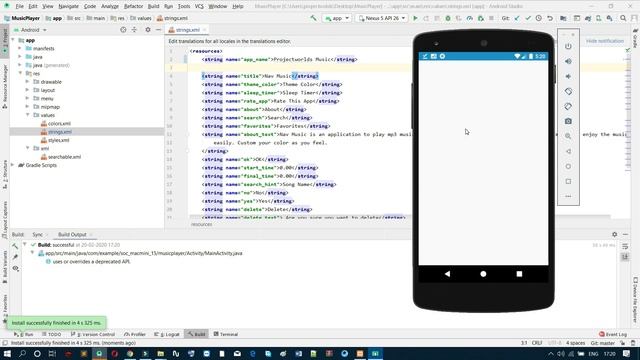The height and width of the screenshot is (360, 640).
Task: Expand Gradle Scripts node
Action: [x=13, y=165]
